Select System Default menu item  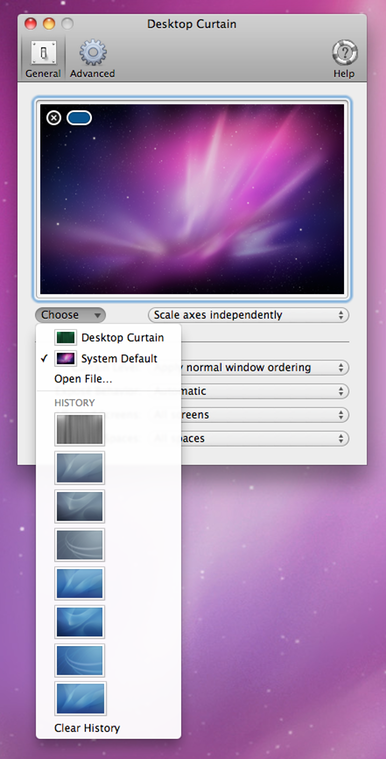109,359
